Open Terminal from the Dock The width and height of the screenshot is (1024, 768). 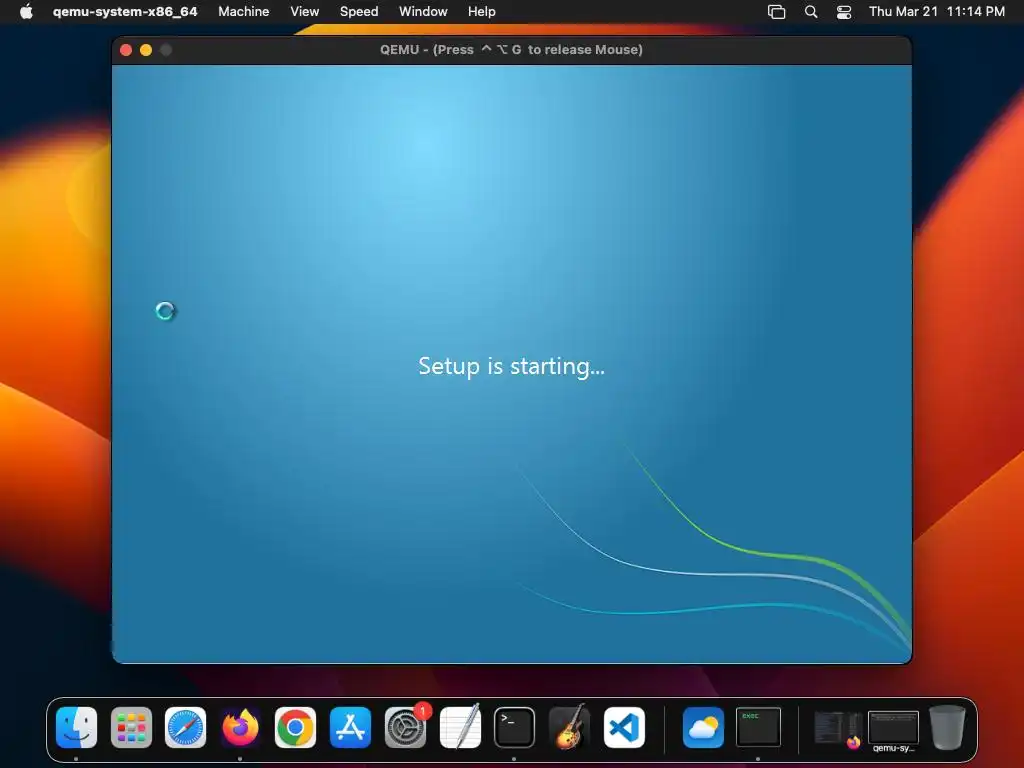(514, 727)
